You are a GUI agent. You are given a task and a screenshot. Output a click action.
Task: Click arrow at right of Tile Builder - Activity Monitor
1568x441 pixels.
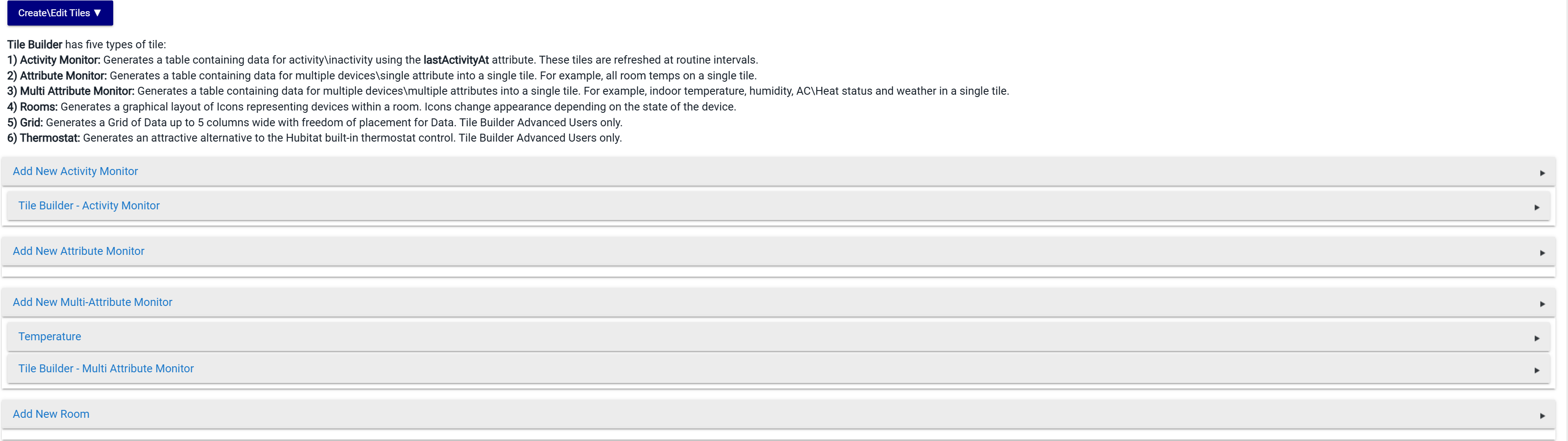click(x=1537, y=207)
